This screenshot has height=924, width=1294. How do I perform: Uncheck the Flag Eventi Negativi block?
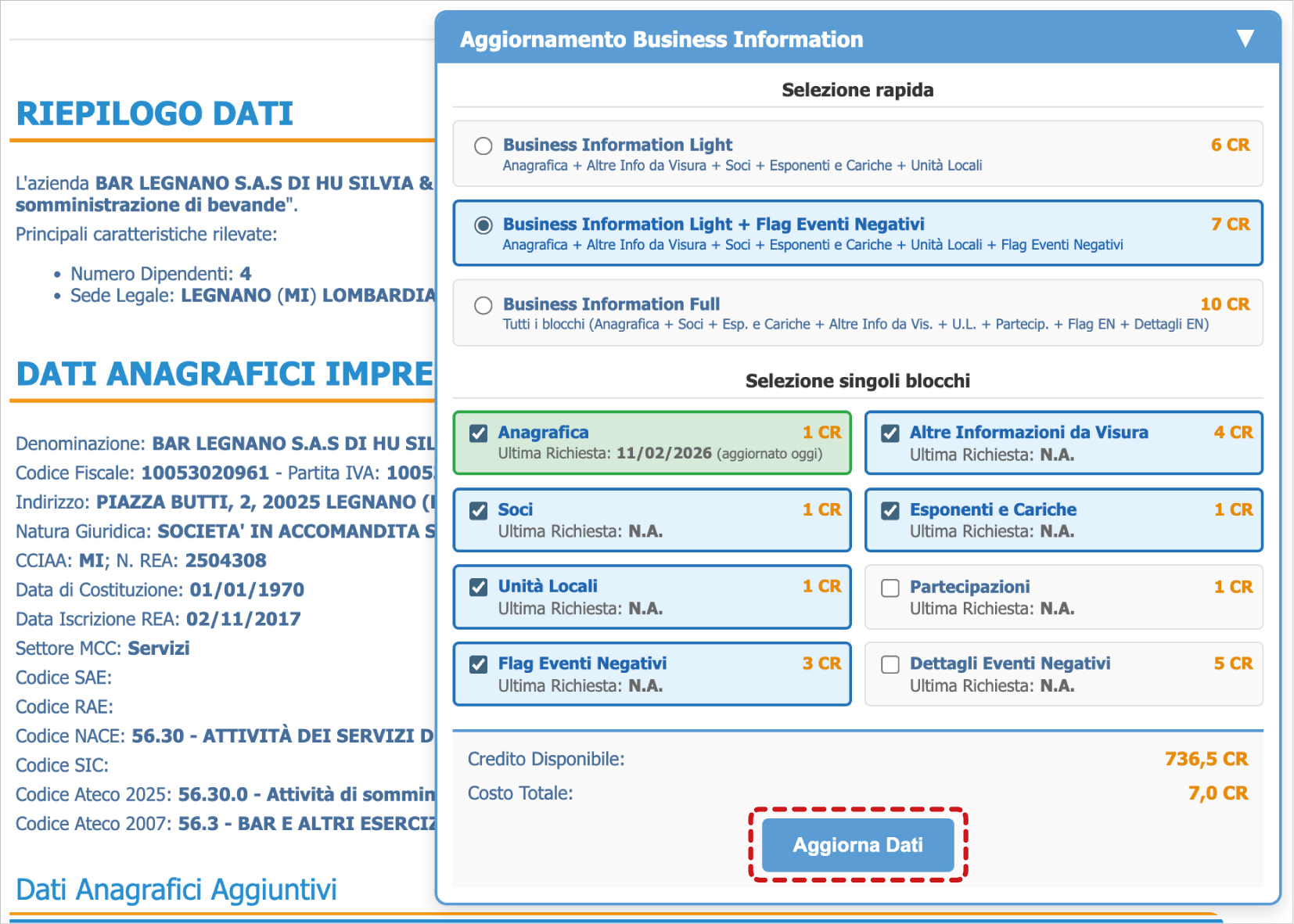pos(479,664)
